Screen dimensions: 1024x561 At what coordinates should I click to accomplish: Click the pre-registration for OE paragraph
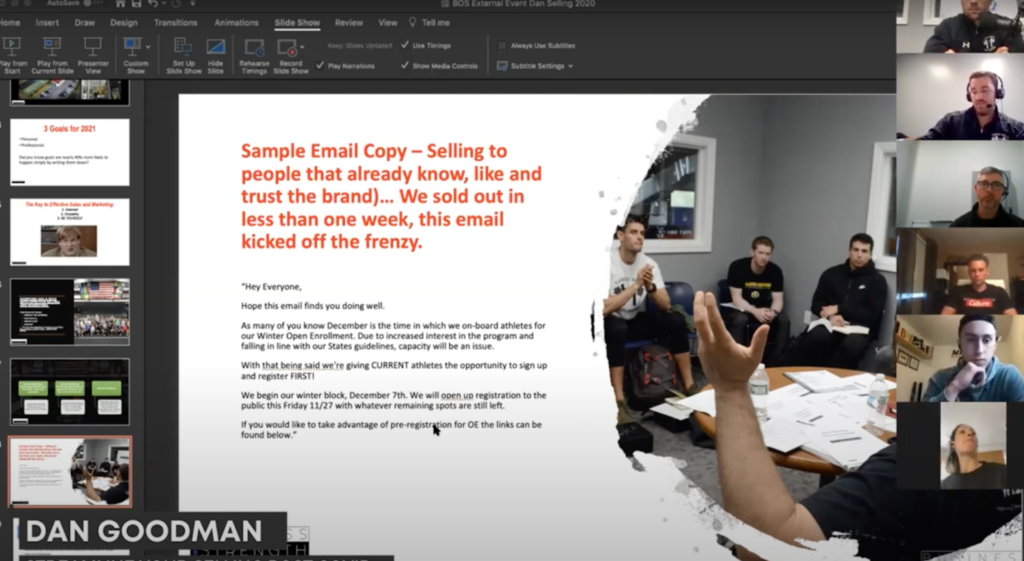[x=391, y=430]
